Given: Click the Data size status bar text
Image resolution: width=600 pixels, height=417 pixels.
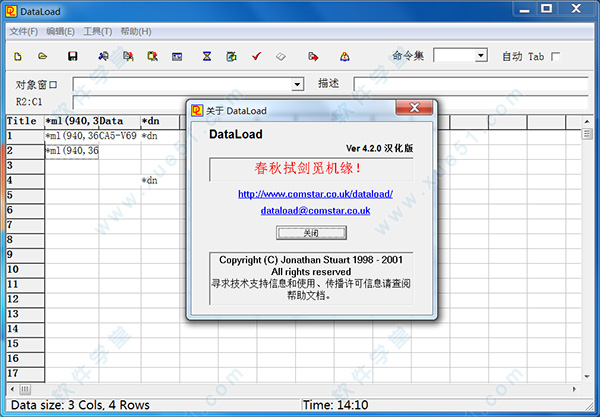Looking at the screenshot, I should (80, 405).
